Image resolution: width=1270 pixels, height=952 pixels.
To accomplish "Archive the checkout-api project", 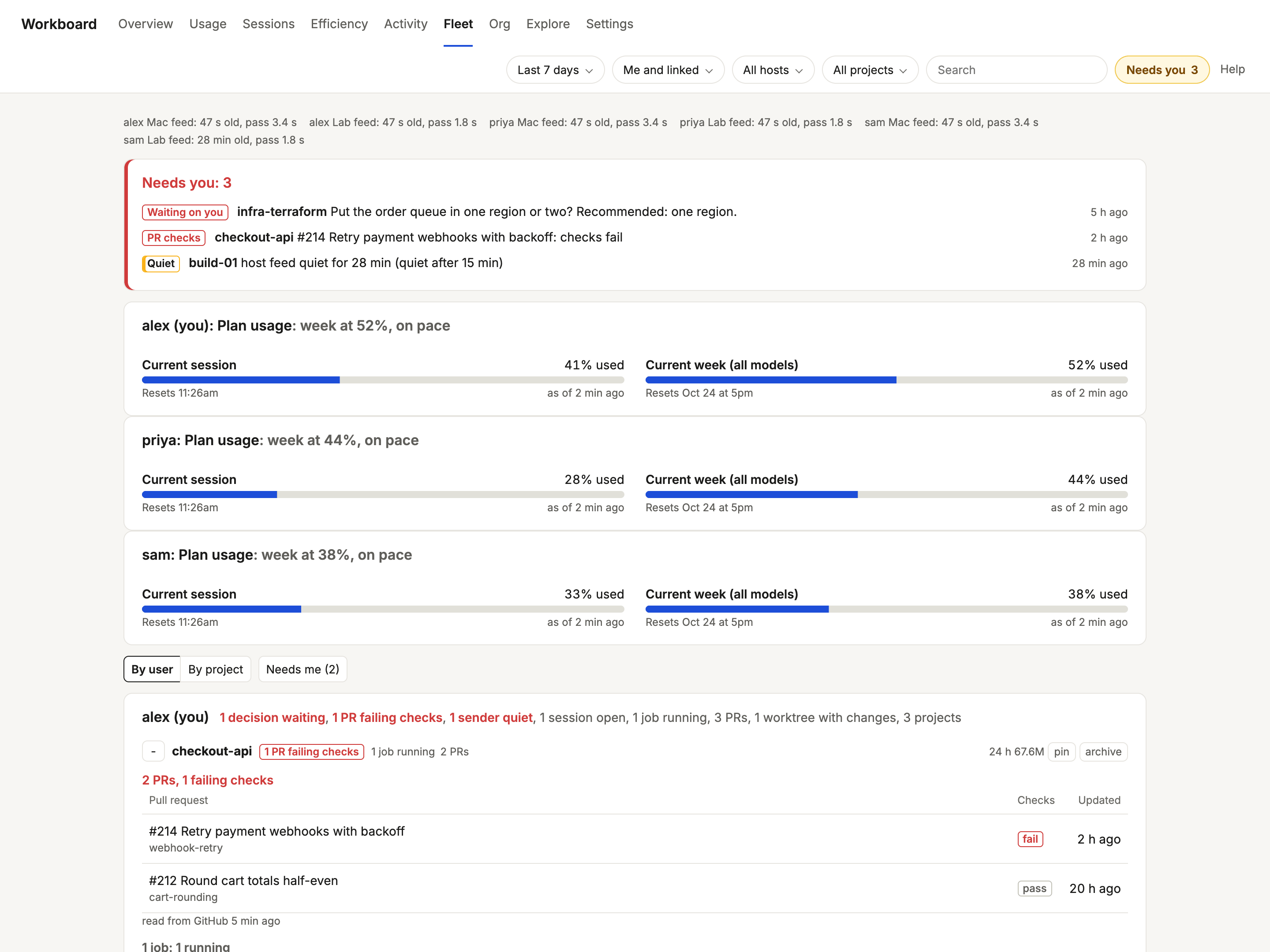I will 1103,752.
